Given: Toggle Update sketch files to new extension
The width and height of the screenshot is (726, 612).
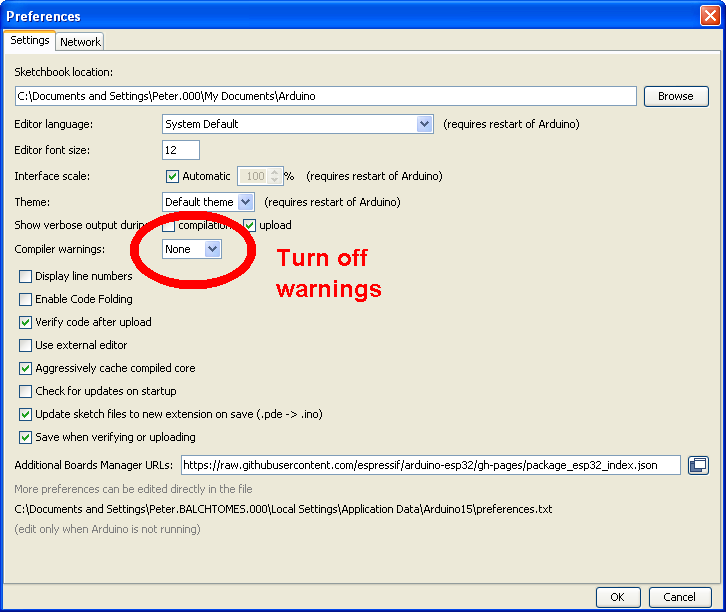Looking at the screenshot, I should coord(25,414).
